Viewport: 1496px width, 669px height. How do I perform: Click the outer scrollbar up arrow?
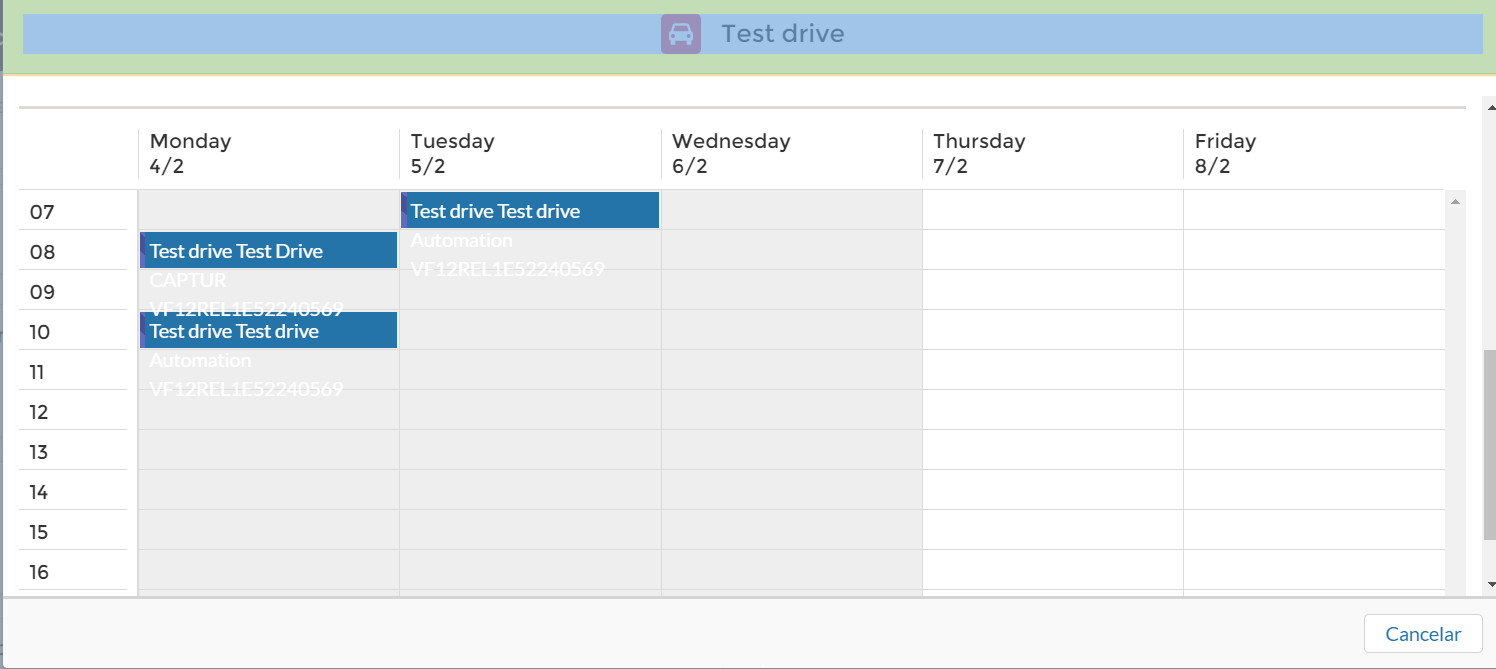click(x=1490, y=105)
